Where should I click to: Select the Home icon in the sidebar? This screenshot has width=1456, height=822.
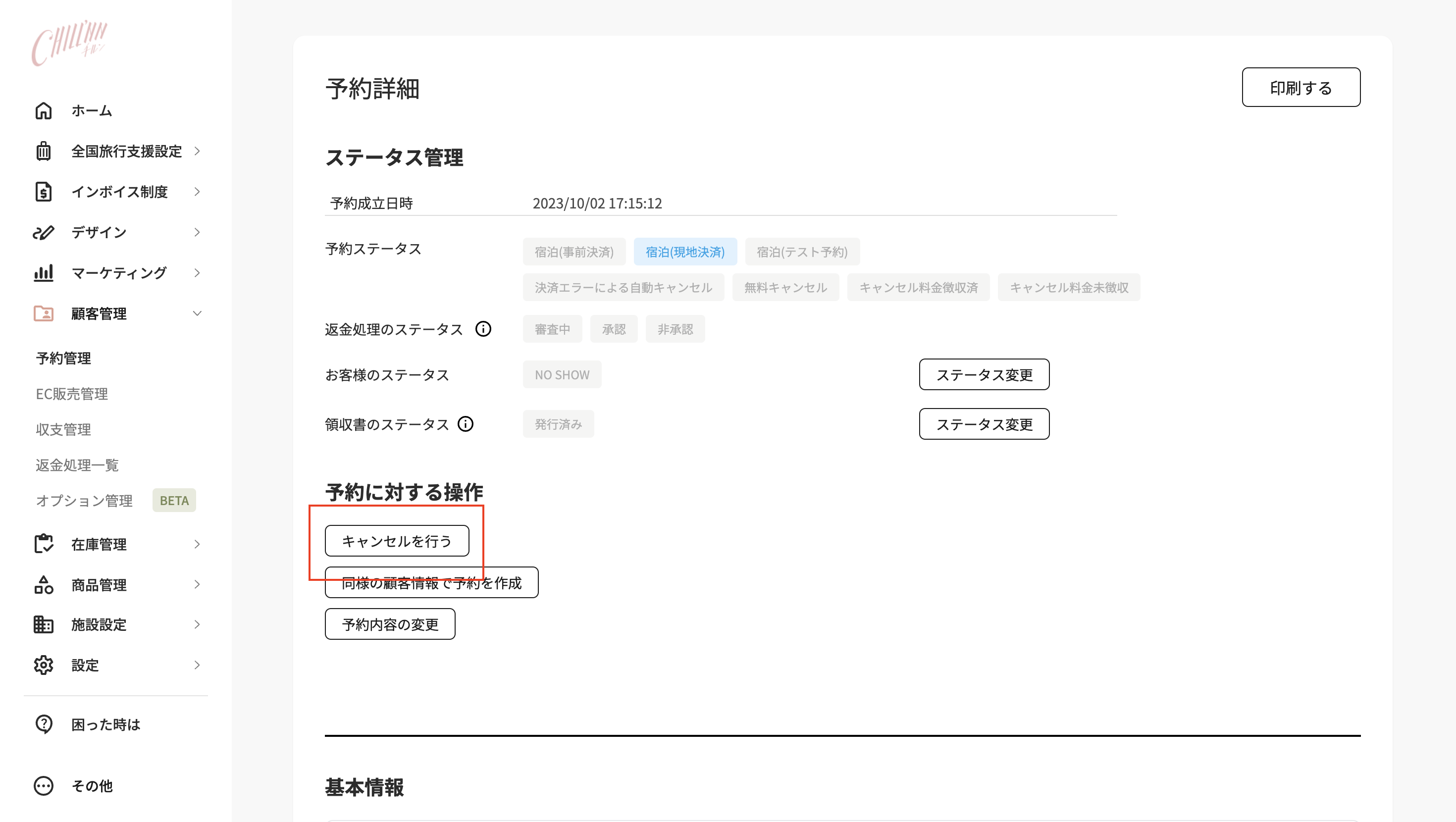click(x=44, y=111)
